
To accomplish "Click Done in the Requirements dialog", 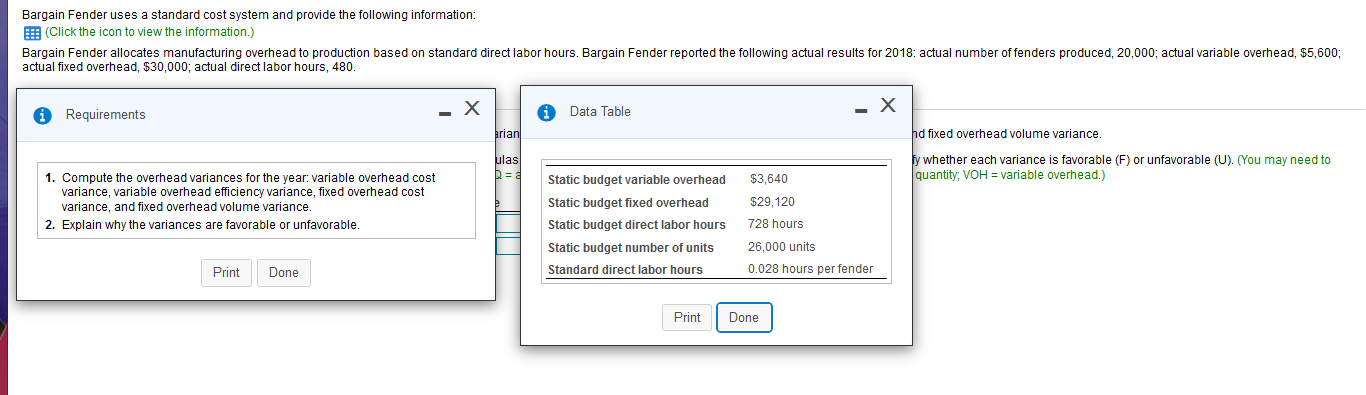I will [284, 272].
